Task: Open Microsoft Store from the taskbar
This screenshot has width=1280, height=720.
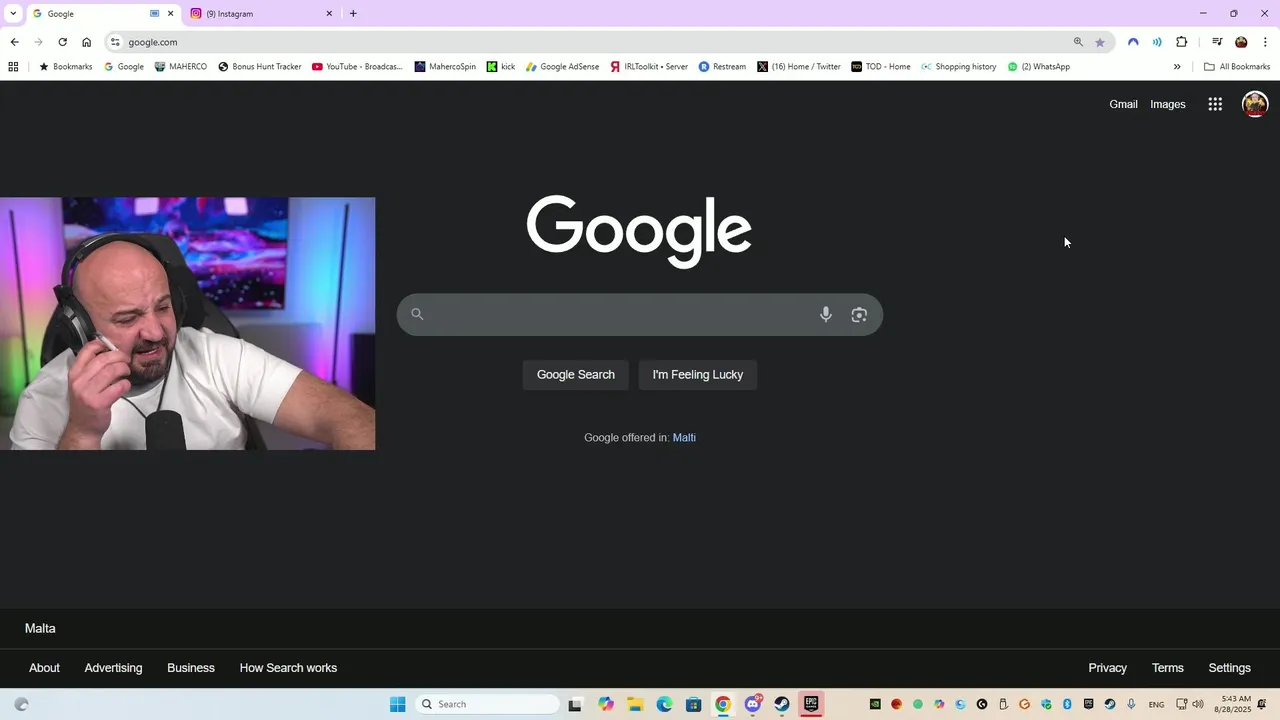Action: click(x=693, y=704)
